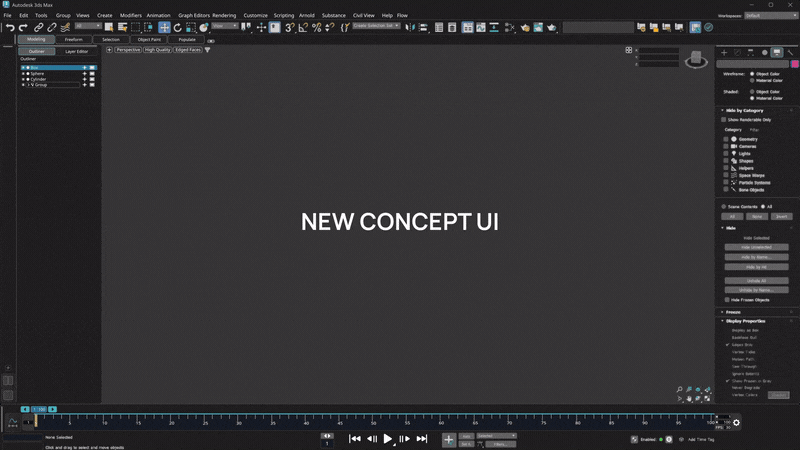Open the Render Setup teapot
The width and height of the screenshot is (800, 450).
pos(525,28)
